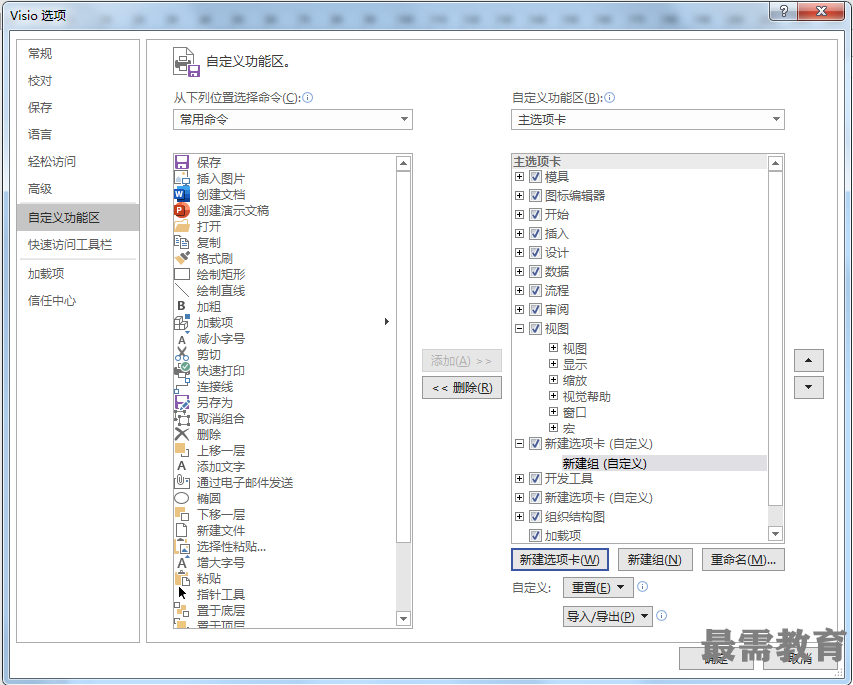The width and height of the screenshot is (853, 685).
Task: Select the 绘制直线 line icon
Action: (182, 290)
